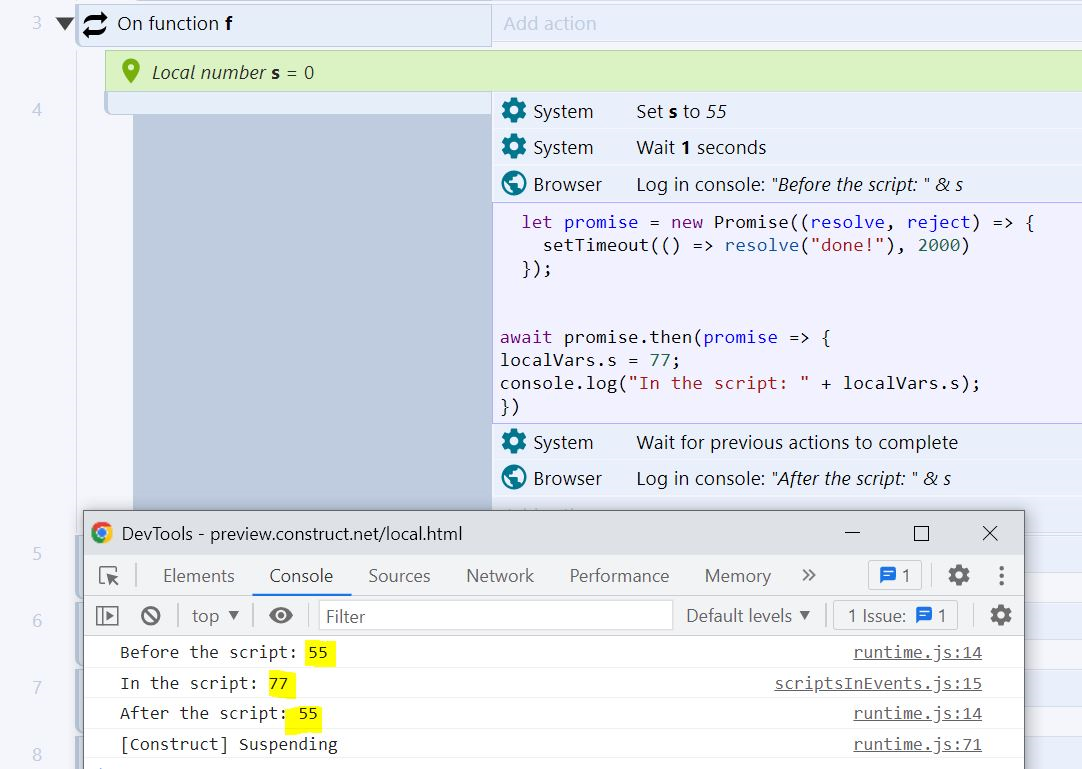Viewport: 1082px width, 769px height.
Task: Click the console.log In the script code line
Action: [740, 383]
